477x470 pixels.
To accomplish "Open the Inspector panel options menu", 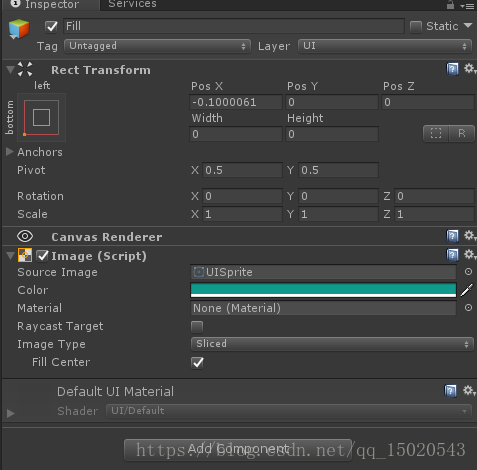I will tap(467, 6).
